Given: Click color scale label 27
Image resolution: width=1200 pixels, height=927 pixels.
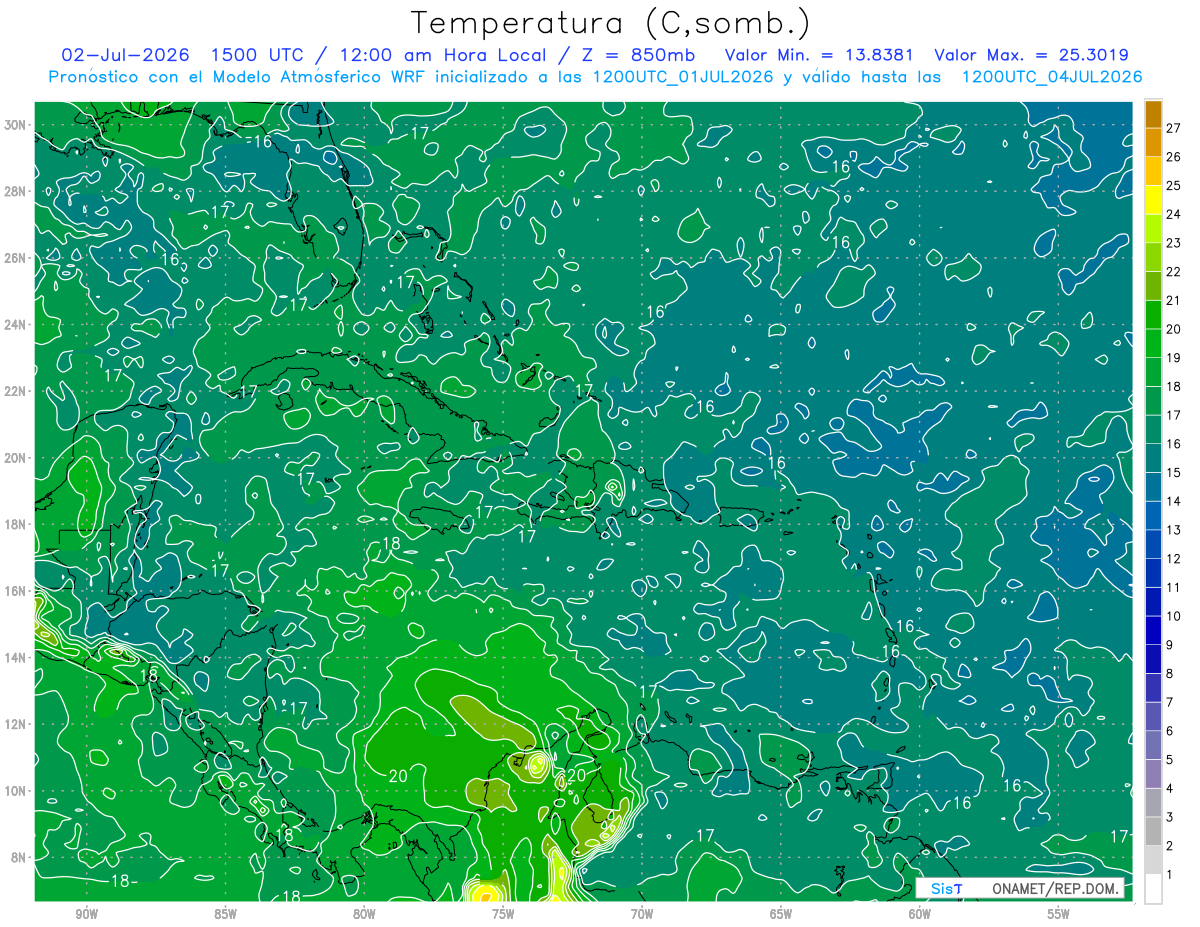Looking at the screenshot, I should (1174, 128).
